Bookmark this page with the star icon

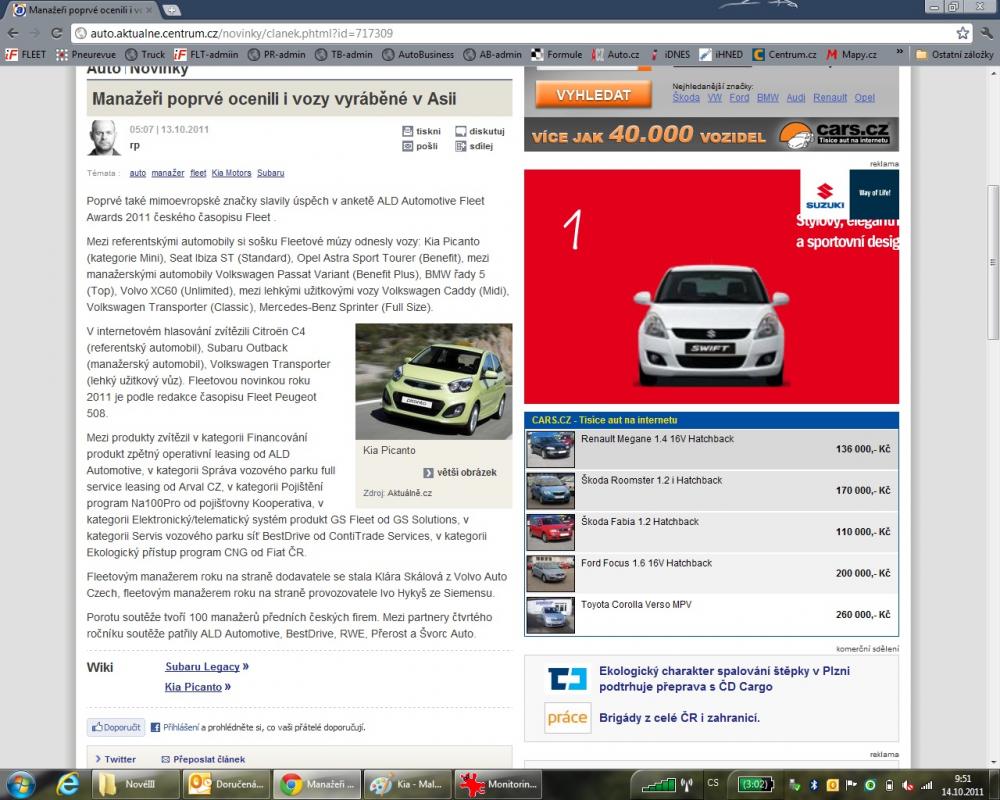point(962,33)
